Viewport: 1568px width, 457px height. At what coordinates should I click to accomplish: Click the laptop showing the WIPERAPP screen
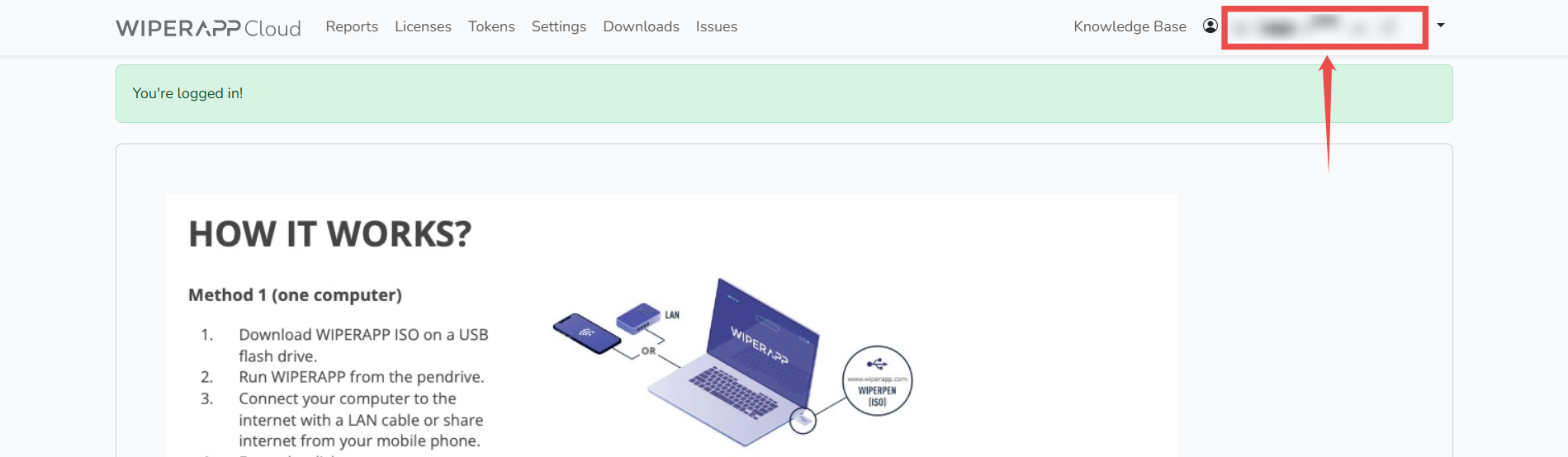743,363
